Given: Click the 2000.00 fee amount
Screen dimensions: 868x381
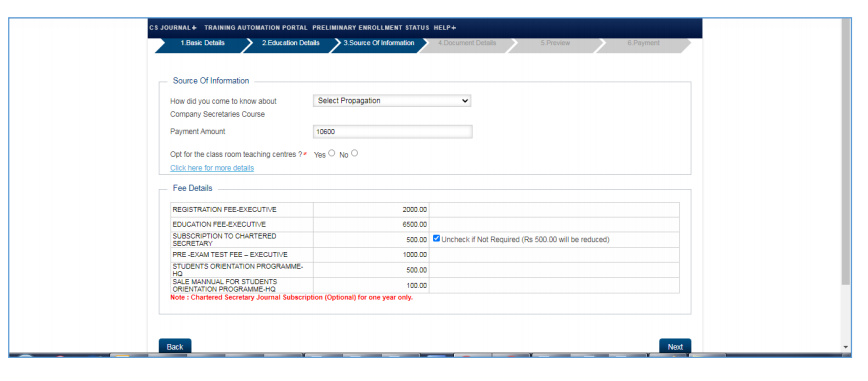Looking at the screenshot, I should [415, 210].
